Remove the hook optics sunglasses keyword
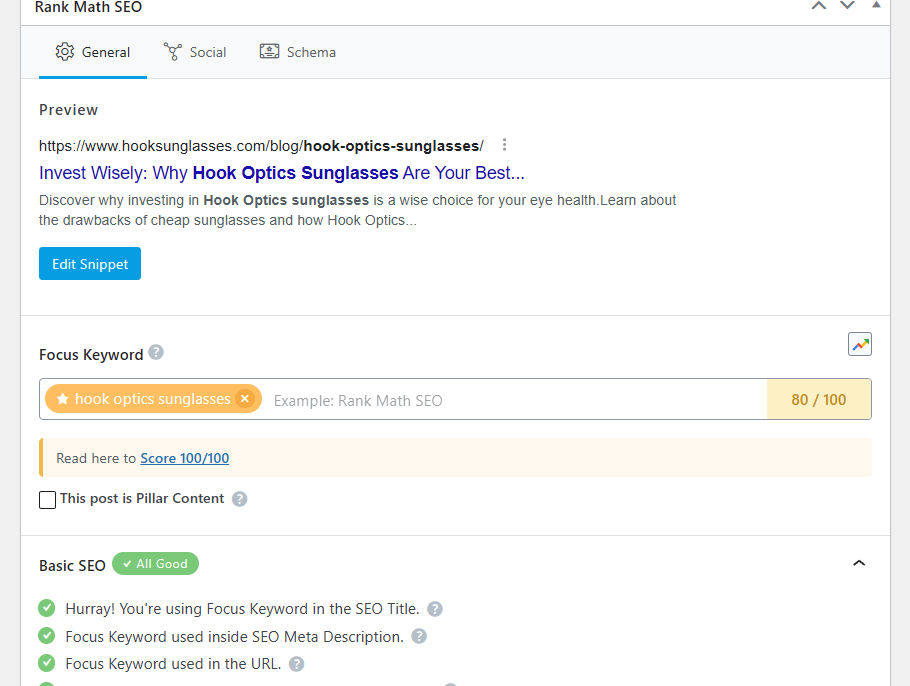 245,399
